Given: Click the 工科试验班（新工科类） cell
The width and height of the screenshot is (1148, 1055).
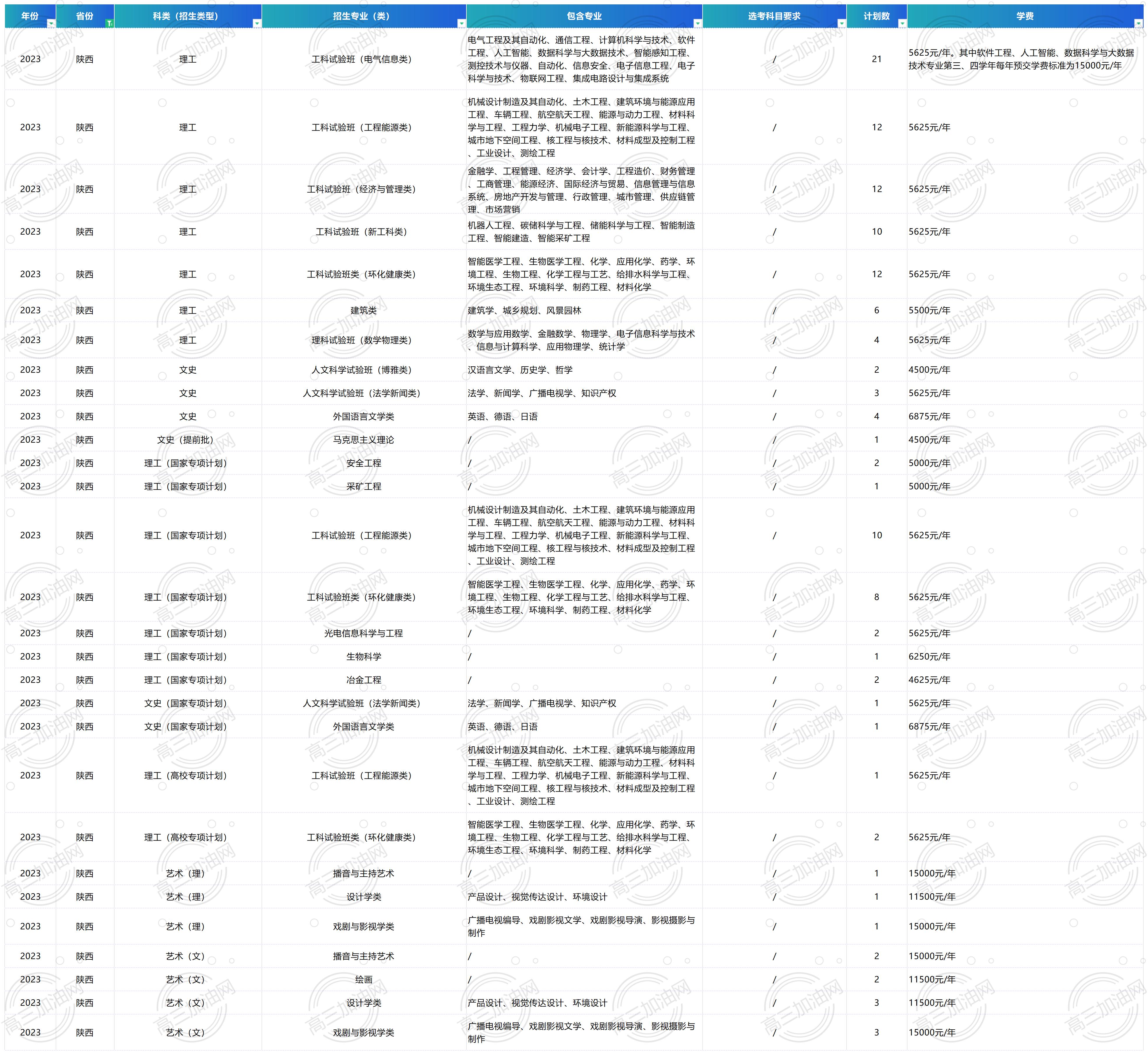Looking at the screenshot, I should tap(364, 232).
